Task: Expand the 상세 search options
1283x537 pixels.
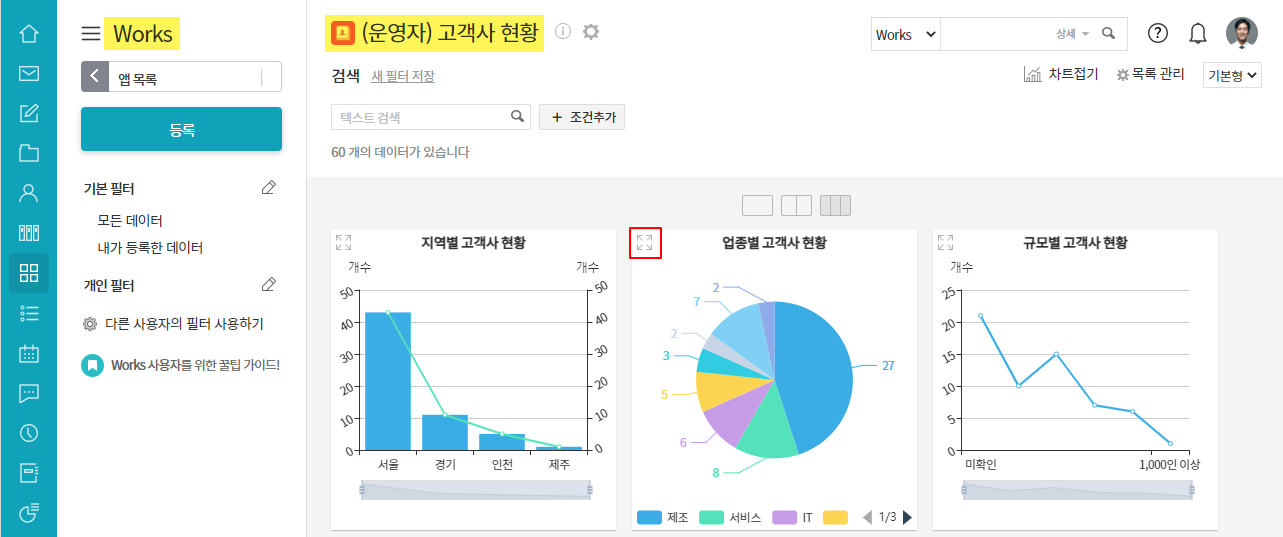Action: (1072, 34)
